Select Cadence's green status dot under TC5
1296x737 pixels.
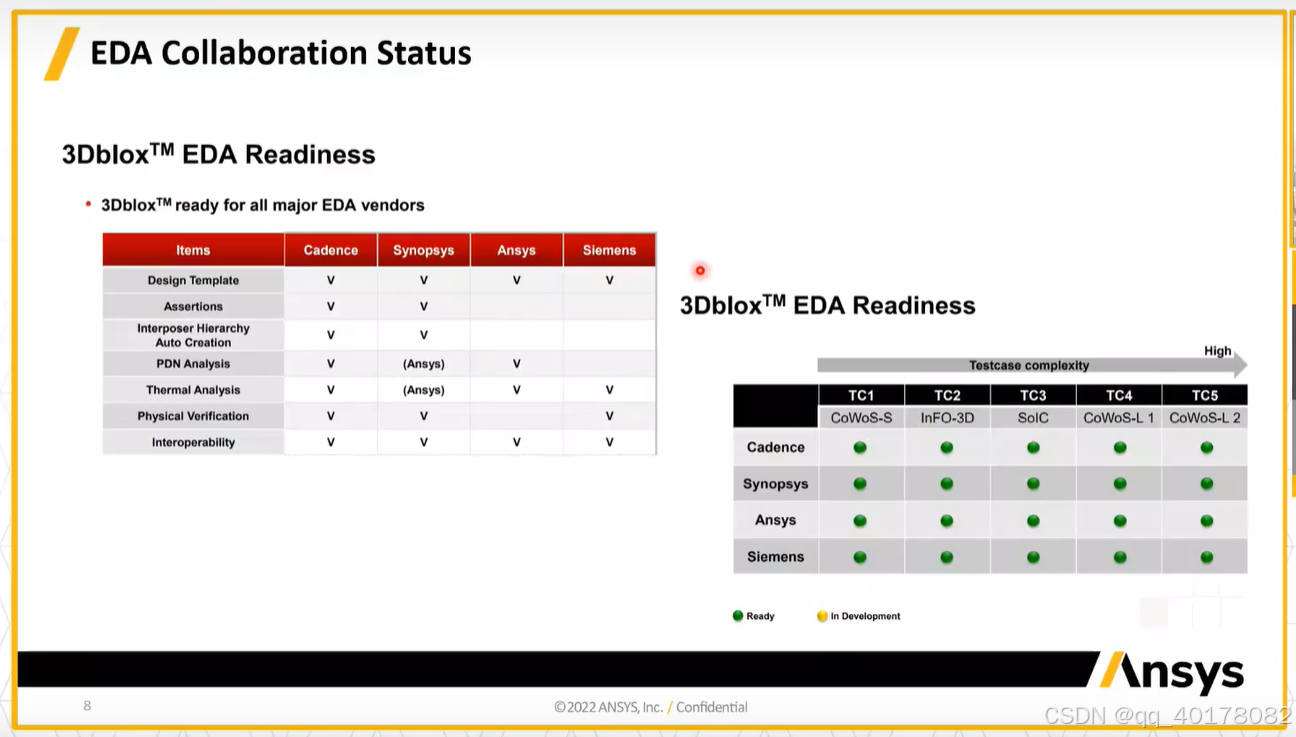1207,447
